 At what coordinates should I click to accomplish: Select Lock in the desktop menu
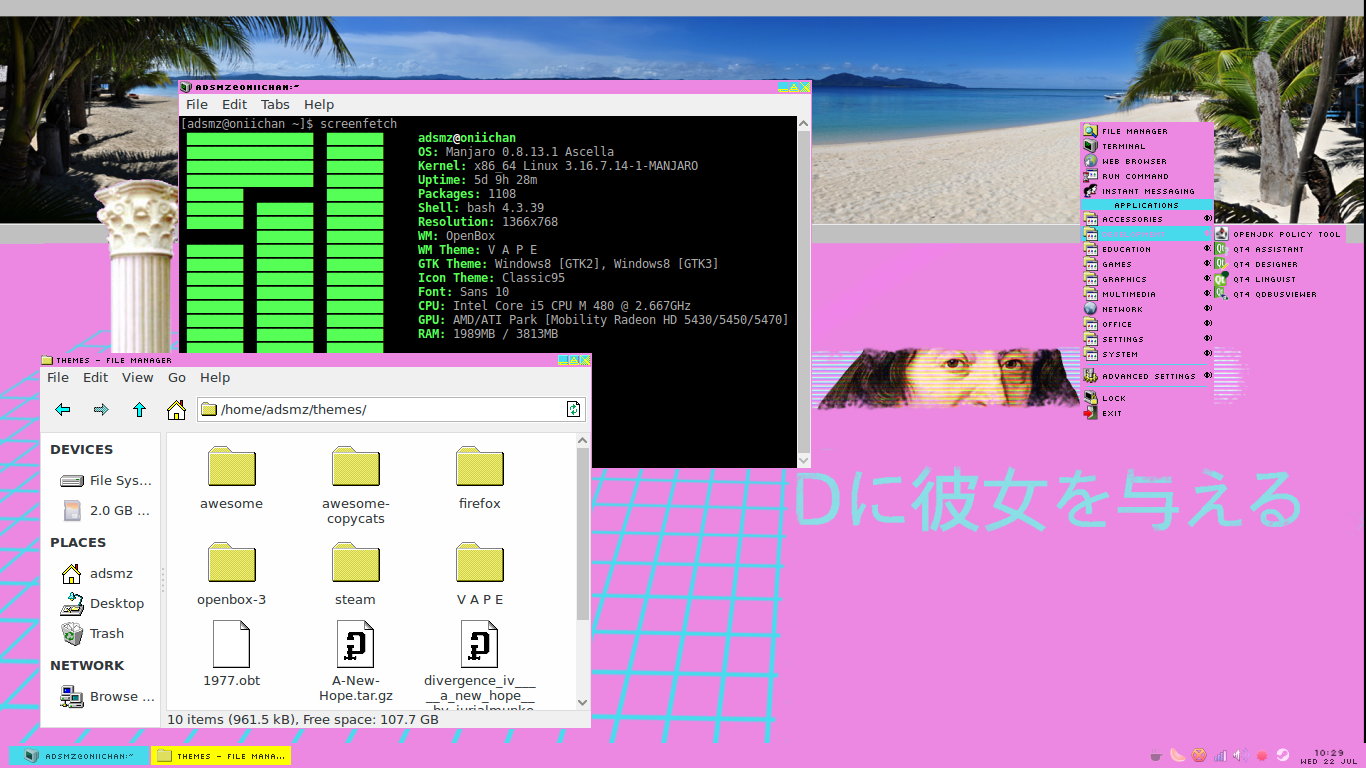pos(1147,398)
